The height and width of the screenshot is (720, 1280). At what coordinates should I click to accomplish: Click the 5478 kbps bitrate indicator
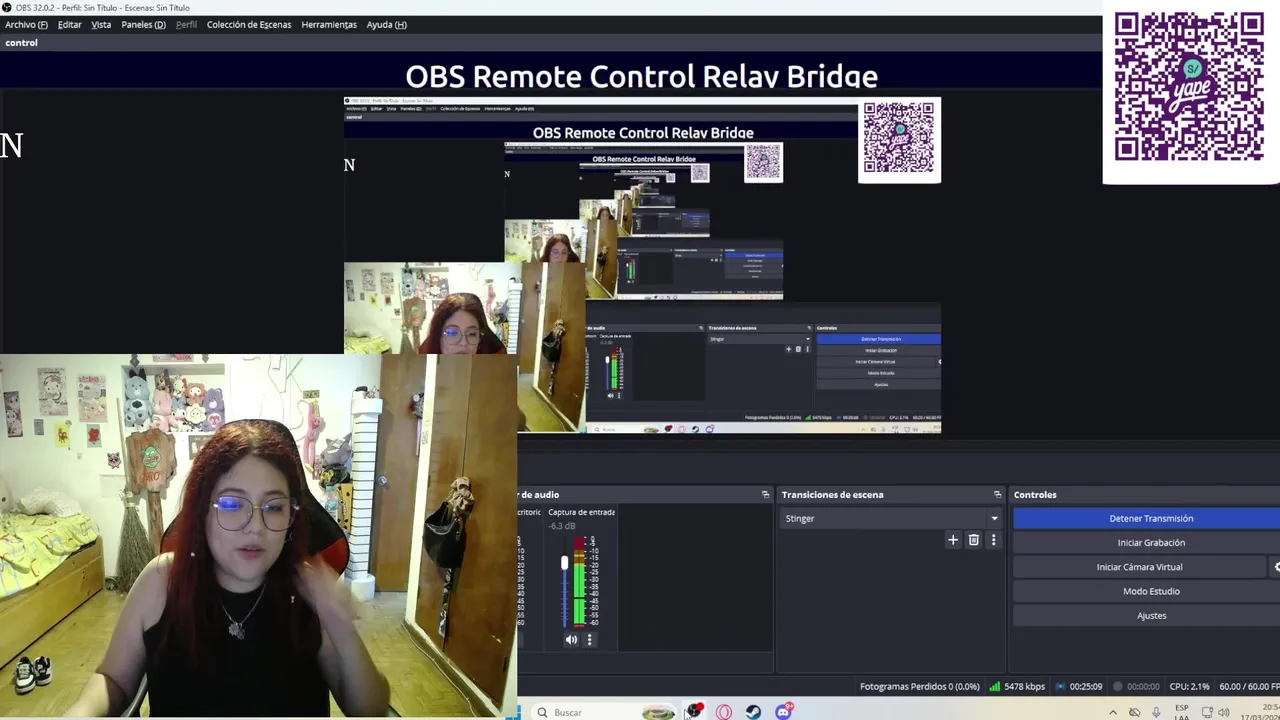click(x=1017, y=687)
